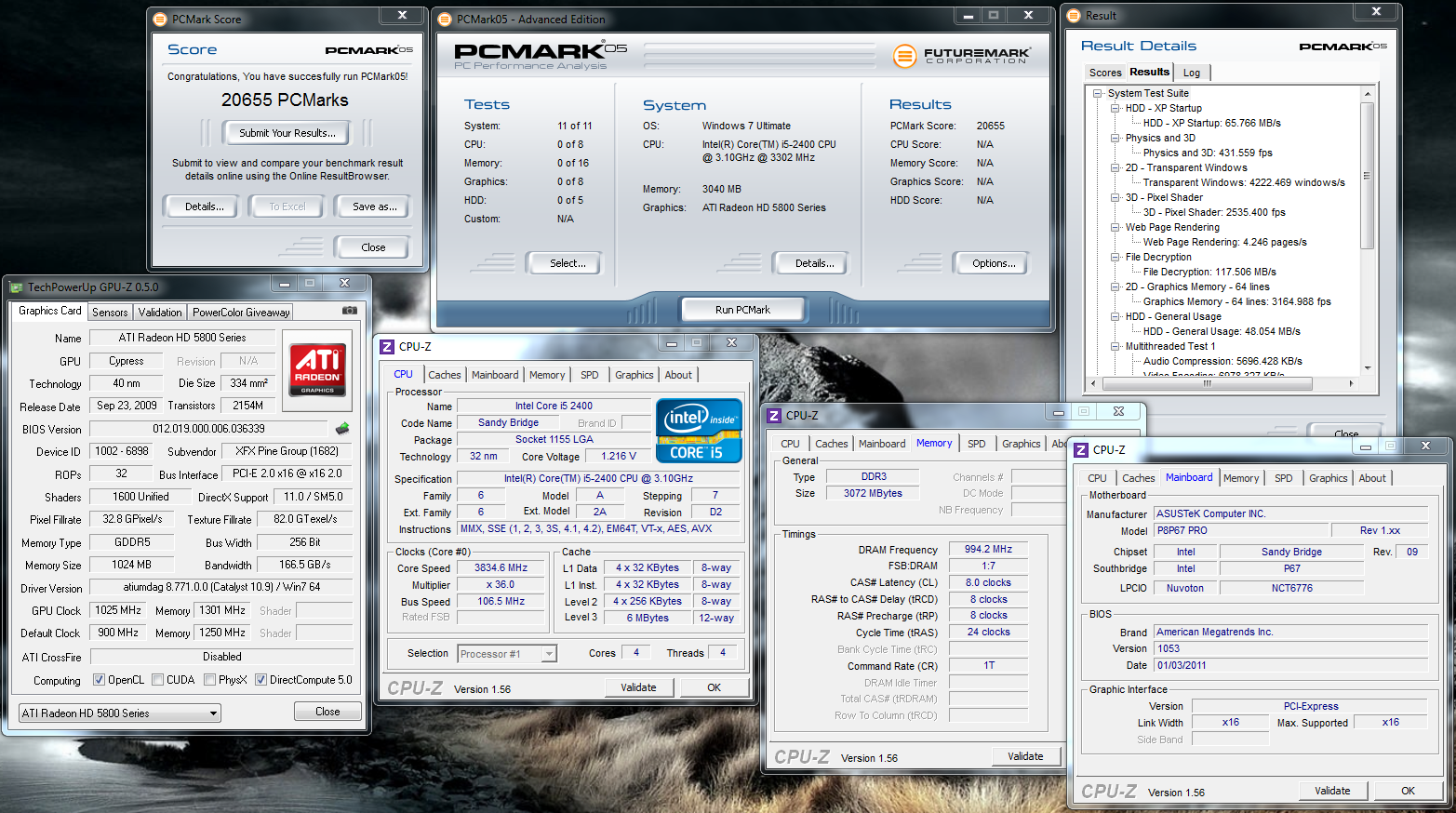Click the CPU-Z title icon in Mainboard tab window
Image resolution: width=1456 pixels, height=813 pixels.
click(1081, 449)
